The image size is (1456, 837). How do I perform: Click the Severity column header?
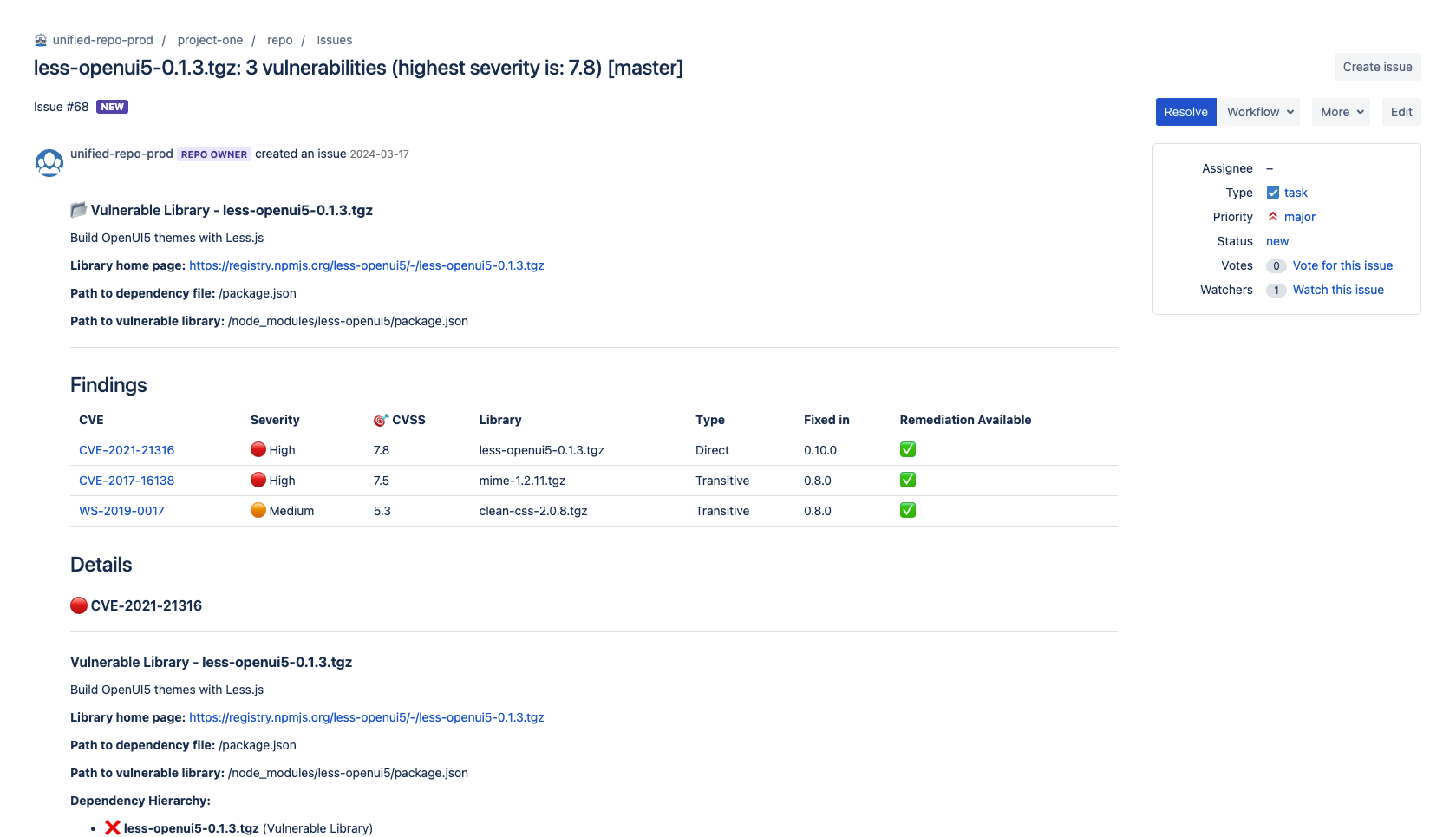[275, 420]
